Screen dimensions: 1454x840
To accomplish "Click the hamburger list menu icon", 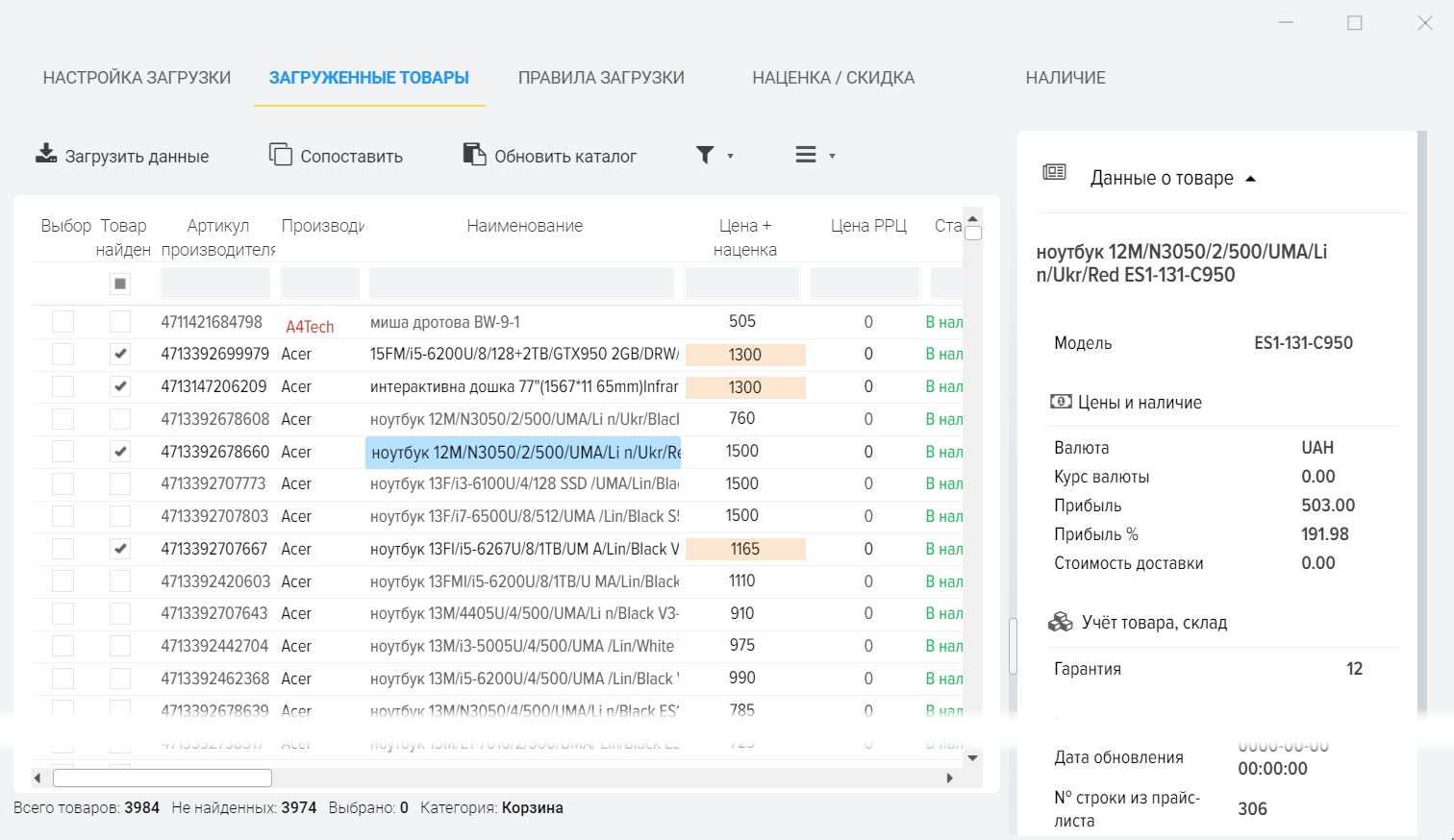I will coord(806,155).
